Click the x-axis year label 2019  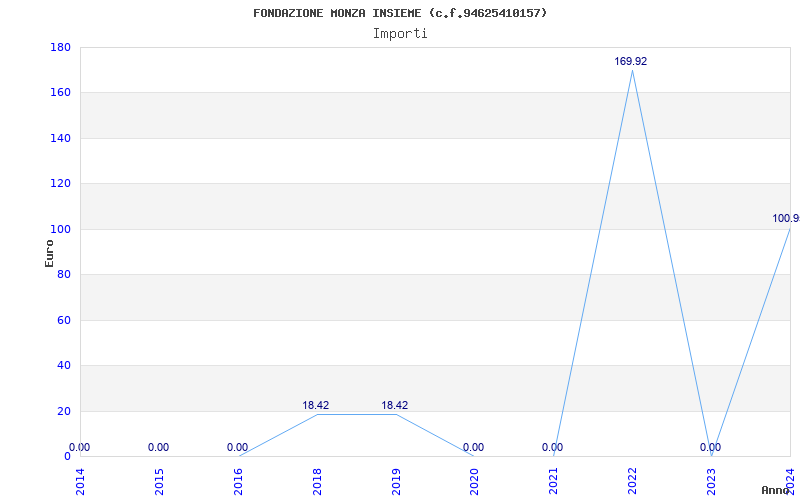tap(396, 482)
